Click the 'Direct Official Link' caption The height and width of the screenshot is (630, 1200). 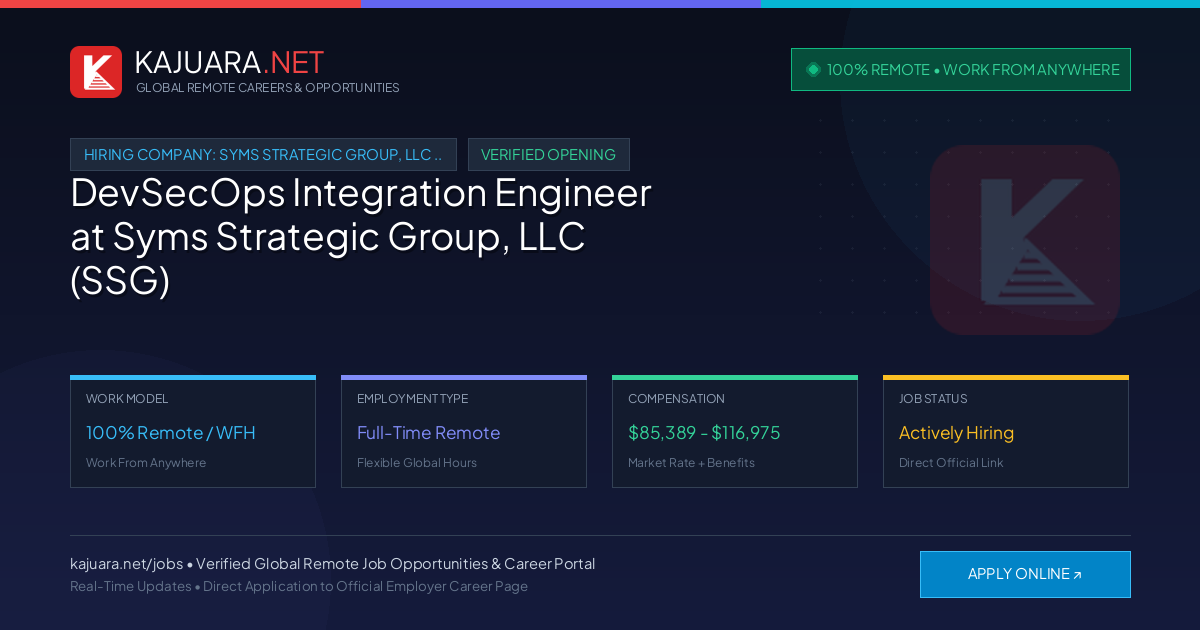point(951,463)
